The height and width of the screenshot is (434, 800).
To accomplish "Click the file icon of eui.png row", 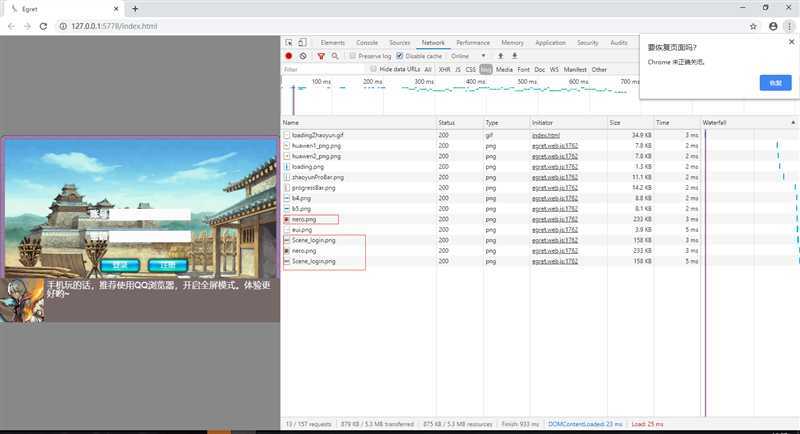I will click(287, 230).
